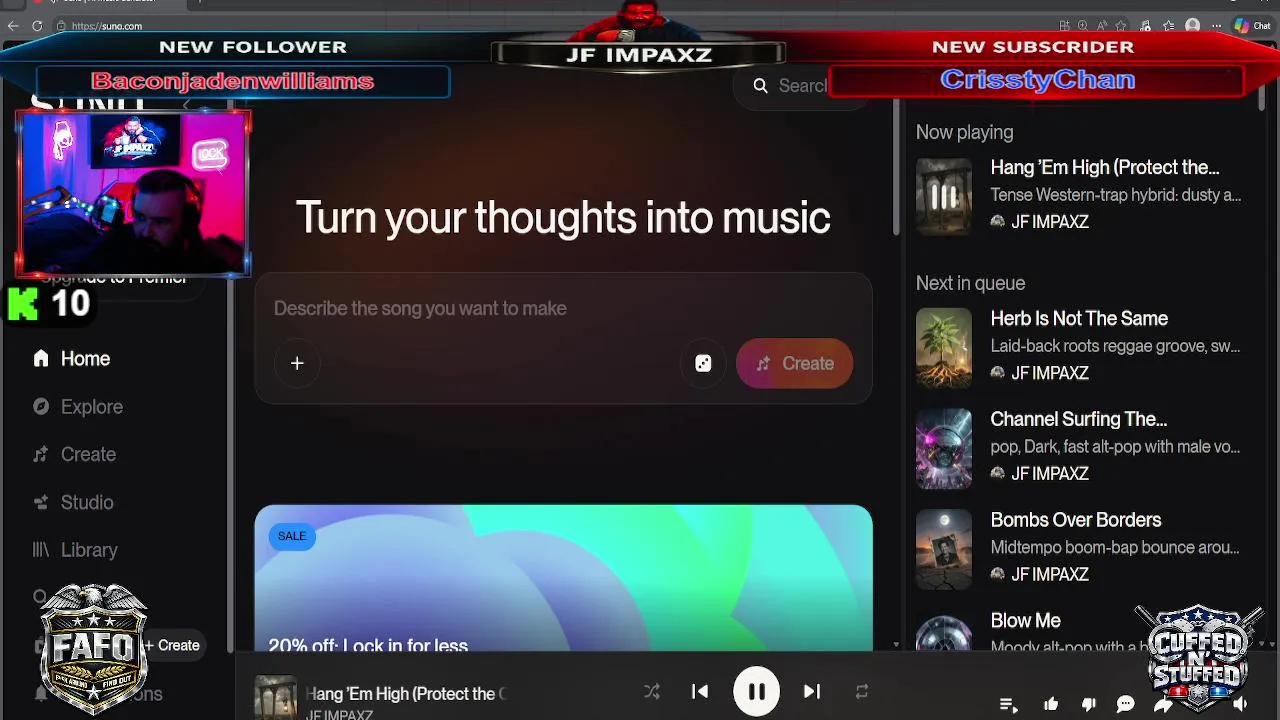Click Midtempo boom-bap bounce description
This screenshot has height=720, width=1280.
1115,548
